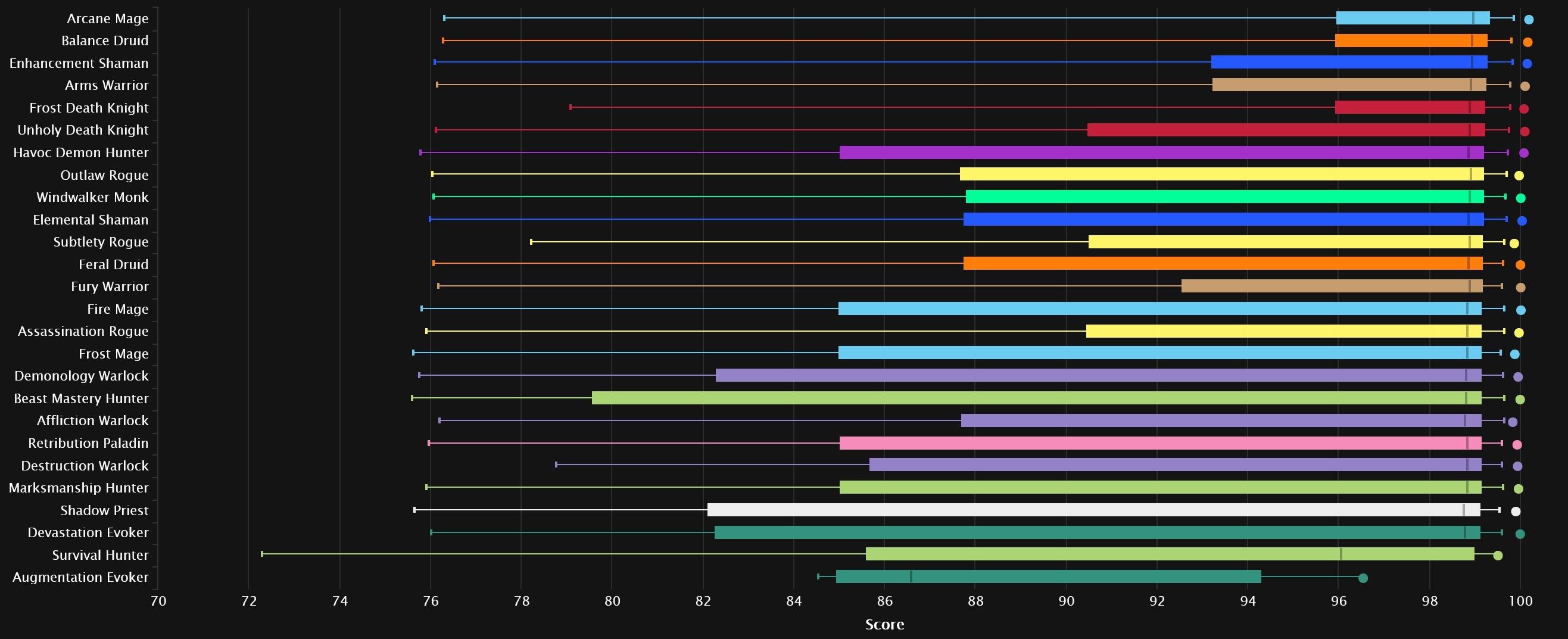Click the 100 axis tick label
Screen dimensions: 1568x639
click(x=1520, y=601)
